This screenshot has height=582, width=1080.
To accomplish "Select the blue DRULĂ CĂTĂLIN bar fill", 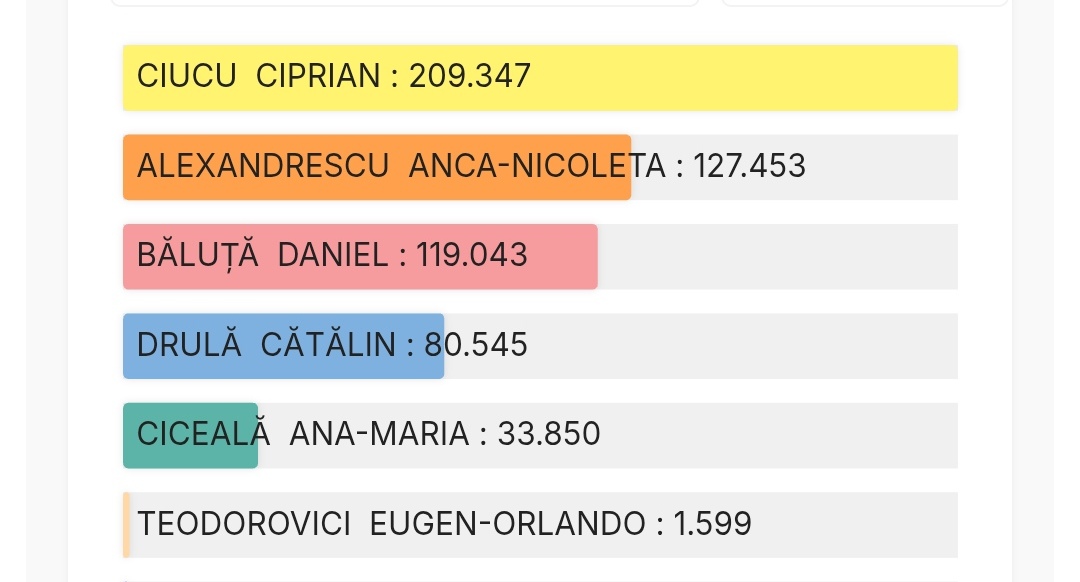I will point(283,346).
